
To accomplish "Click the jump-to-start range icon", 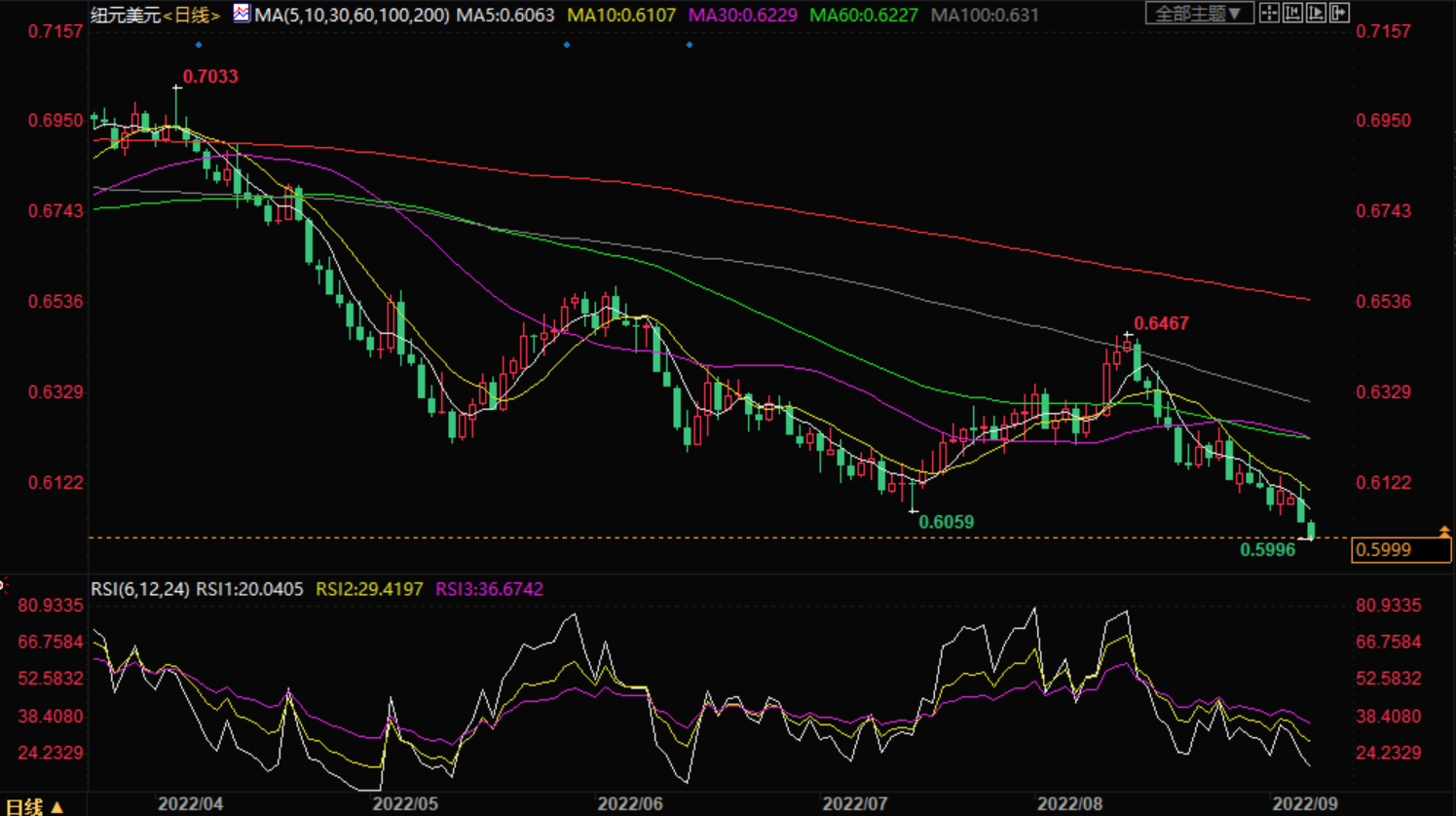I will coord(1292,14).
